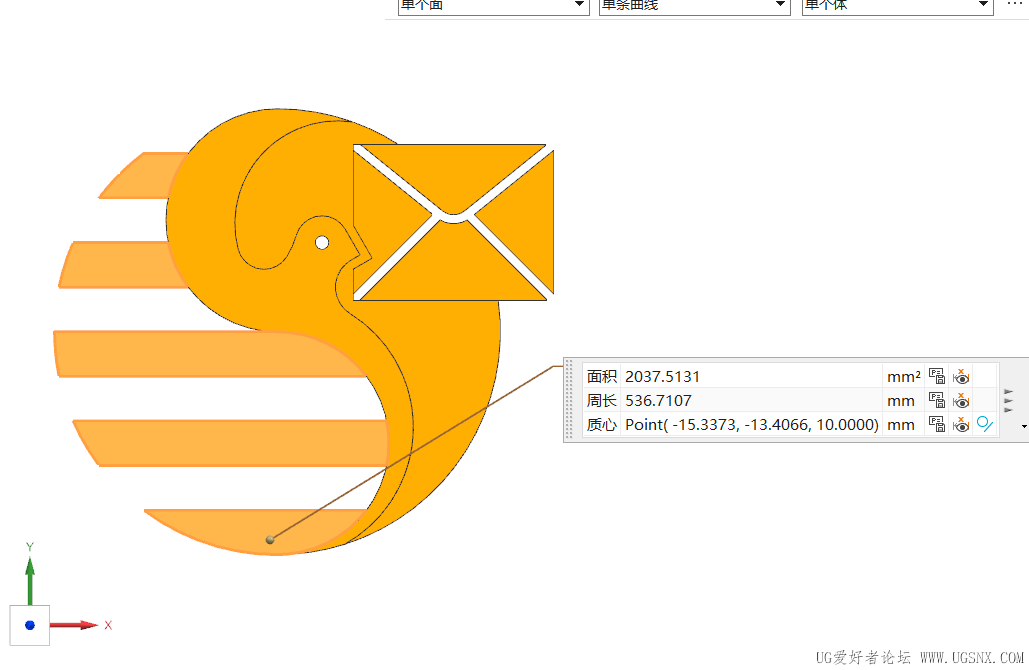
Task: Click the blue origin dot of coordinate triad
Action: 30,625
